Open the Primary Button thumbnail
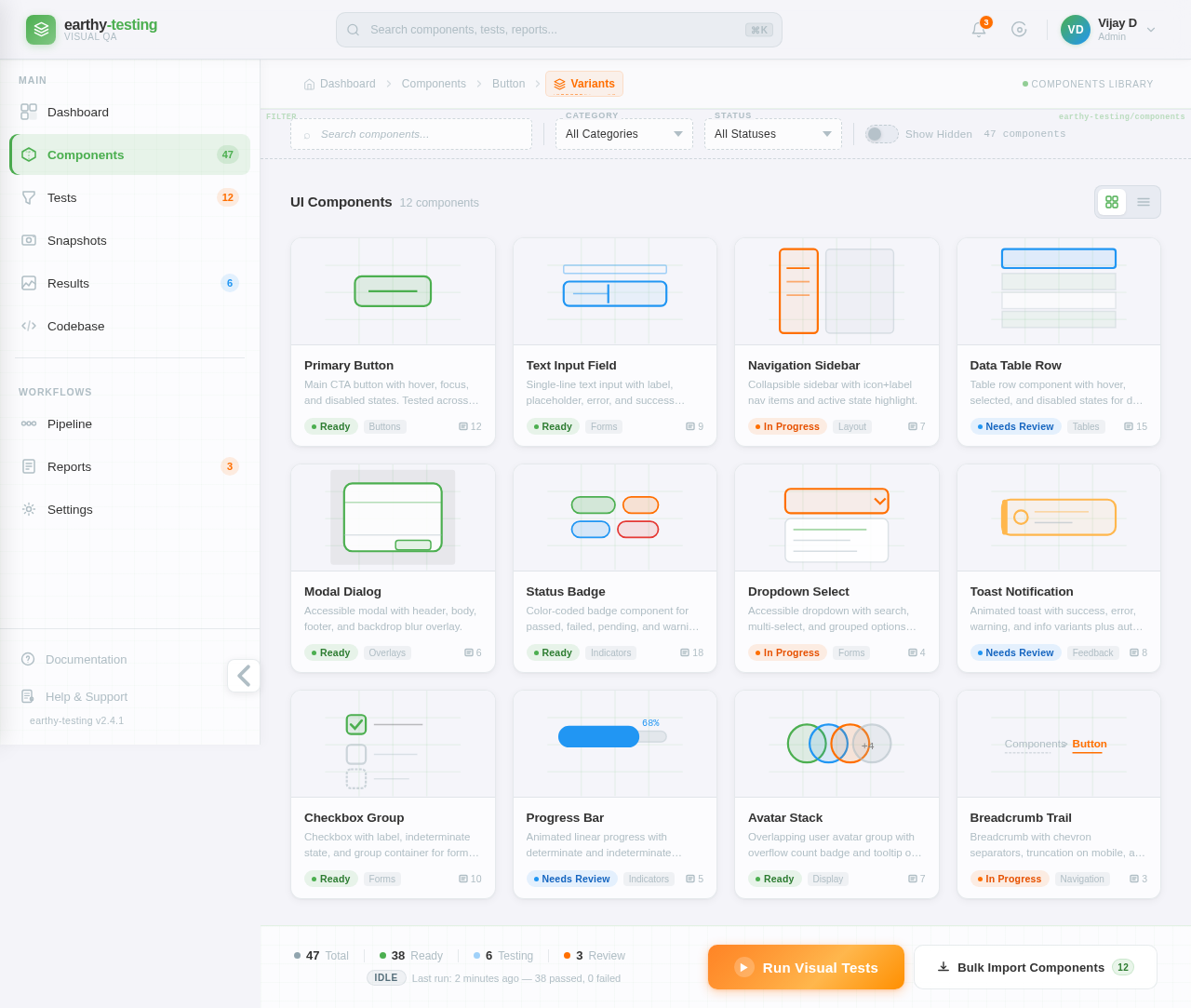This screenshot has height=1008, width=1191. (x=393, y=291)
